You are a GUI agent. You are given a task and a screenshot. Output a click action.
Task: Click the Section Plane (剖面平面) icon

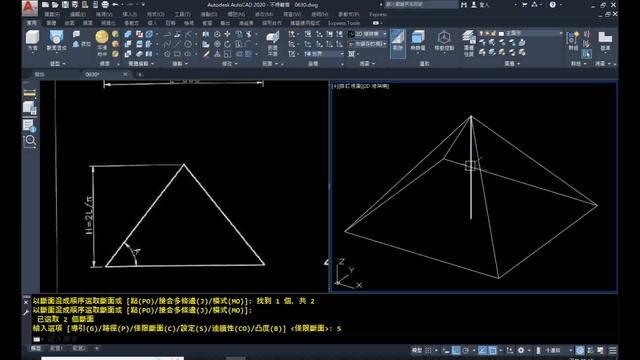pyautogui.click(x=273, y=42)
